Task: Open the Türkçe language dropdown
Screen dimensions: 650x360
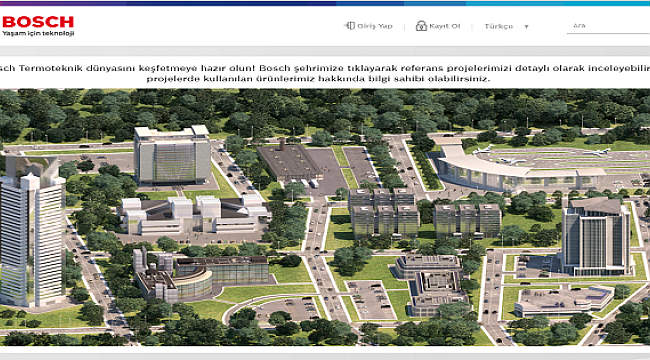Action: click(x=507, y=26)
